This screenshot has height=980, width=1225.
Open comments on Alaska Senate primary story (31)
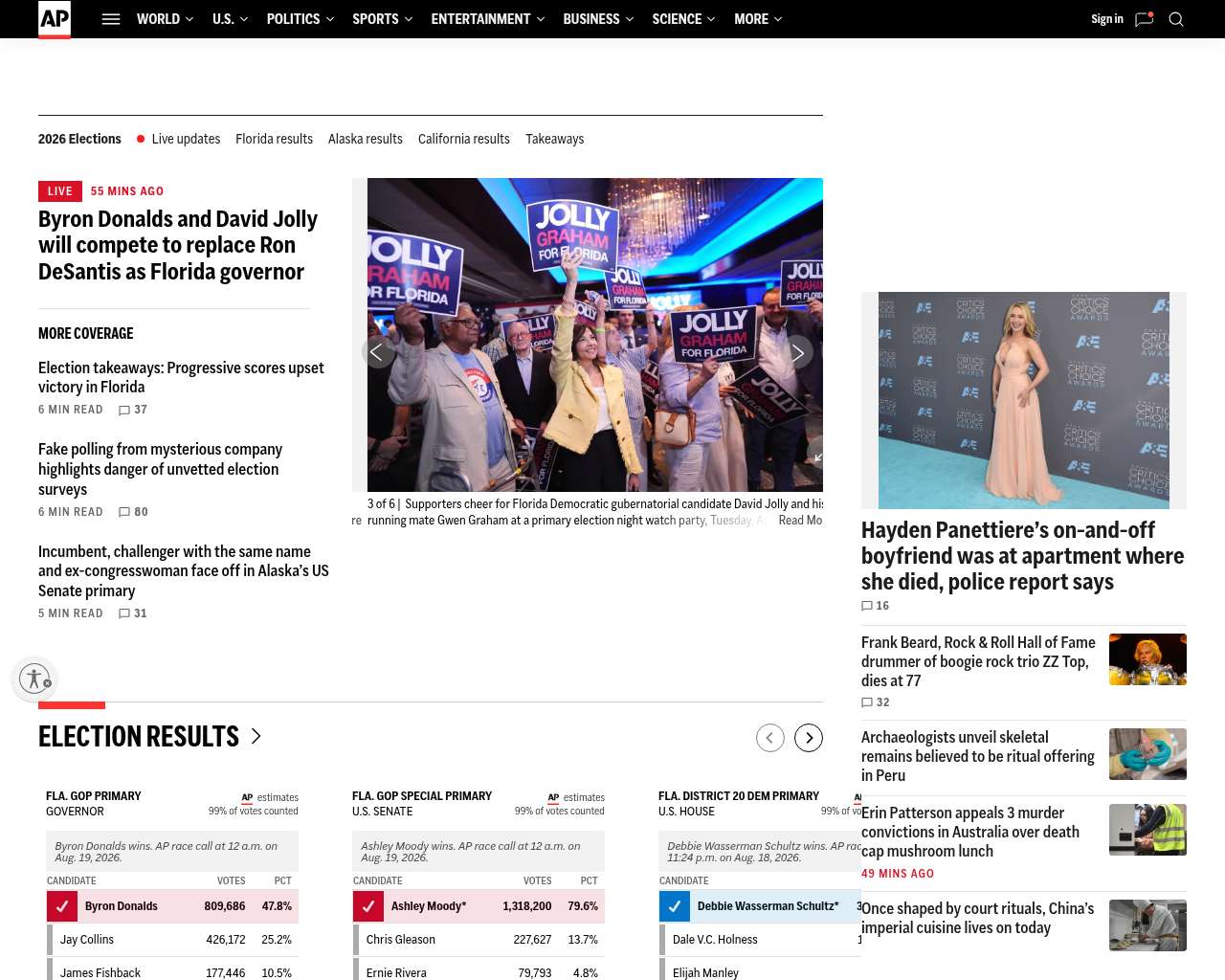coord(133,613)
